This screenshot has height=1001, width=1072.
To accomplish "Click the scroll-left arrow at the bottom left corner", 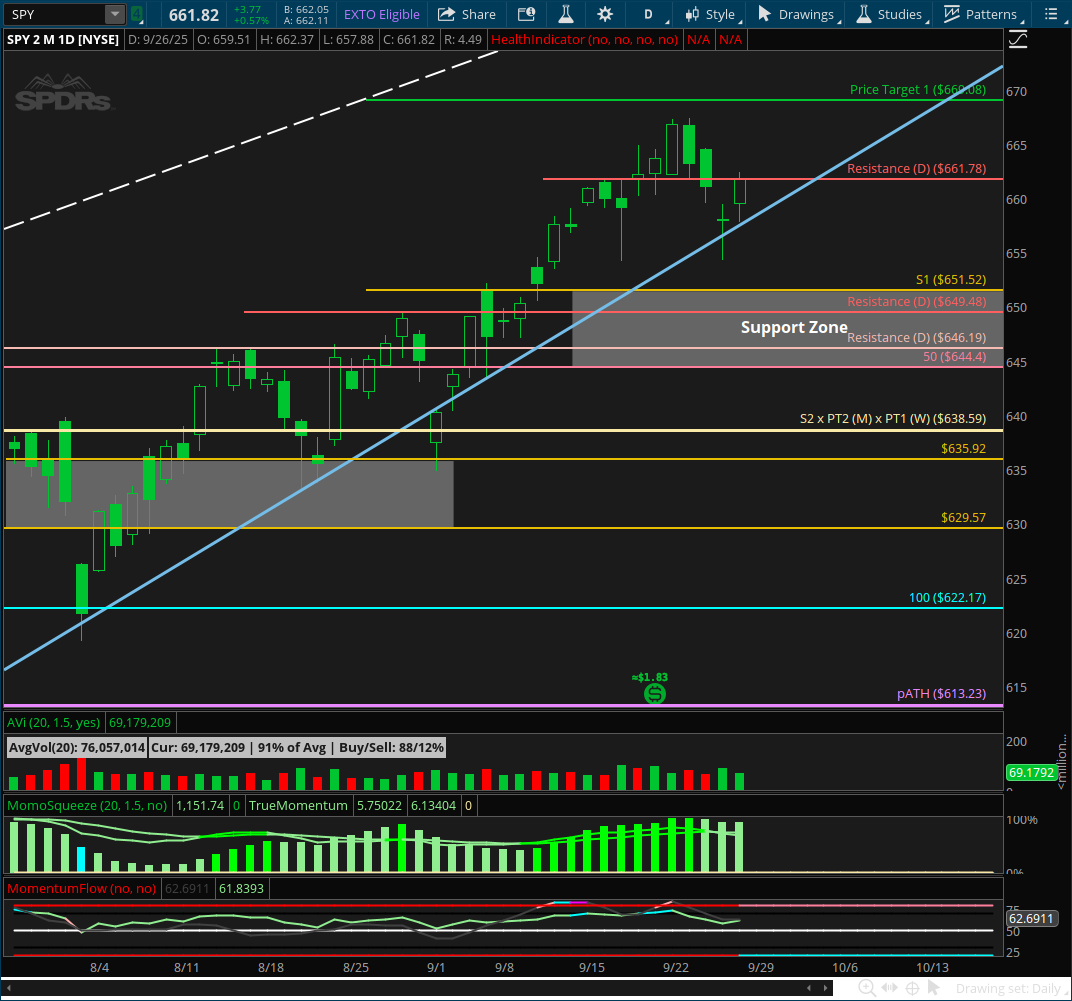I will point(9,988).
